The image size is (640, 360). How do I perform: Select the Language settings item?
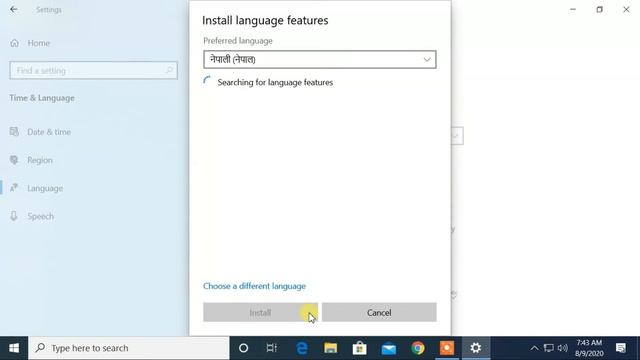45,188
